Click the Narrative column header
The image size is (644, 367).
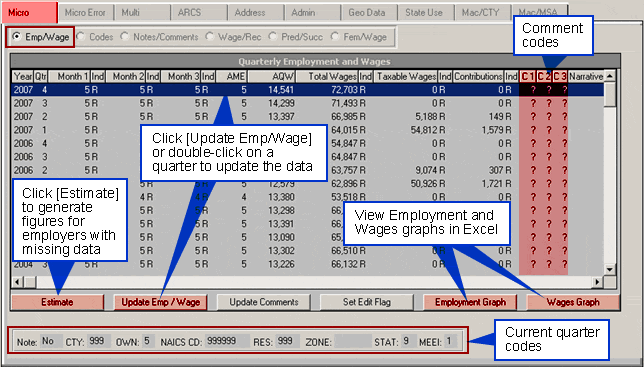[586, 76]
